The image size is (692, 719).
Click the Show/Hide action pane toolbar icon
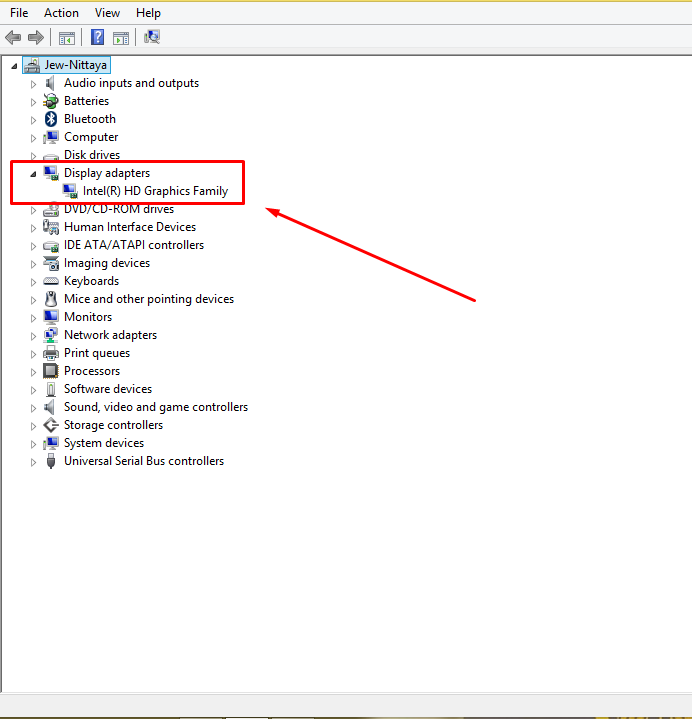tap(121, 38)
